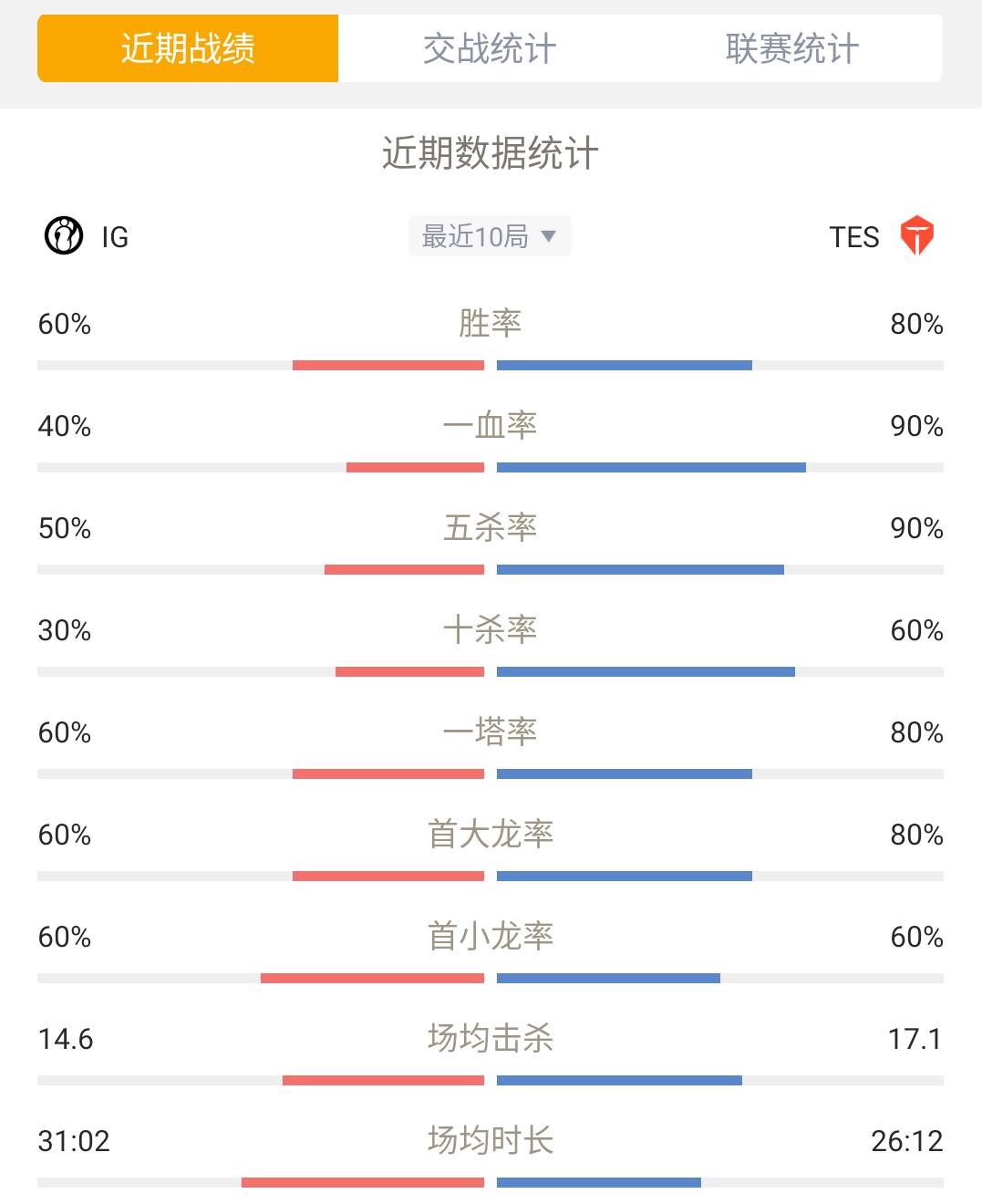The height and width of the screenshot is (1204, 982).
Task: Select the IG 31:02 duration value
Action: (x=74, y=1141)
